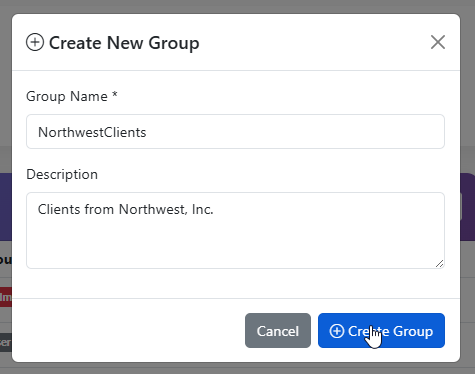This screenshot has width=475, height=374.
Task: Click the Group Name label
Action: click(x=72, y=96)
